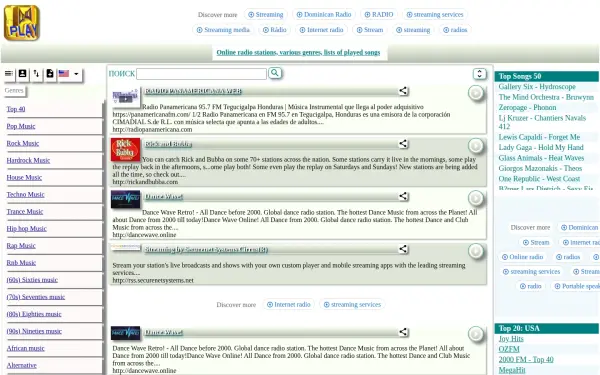The width and height of the screenshot is (600, 375).
Task: Open the http://dancewave.online URL in first Dance Wave card
Action: click(x=144, y=235)
